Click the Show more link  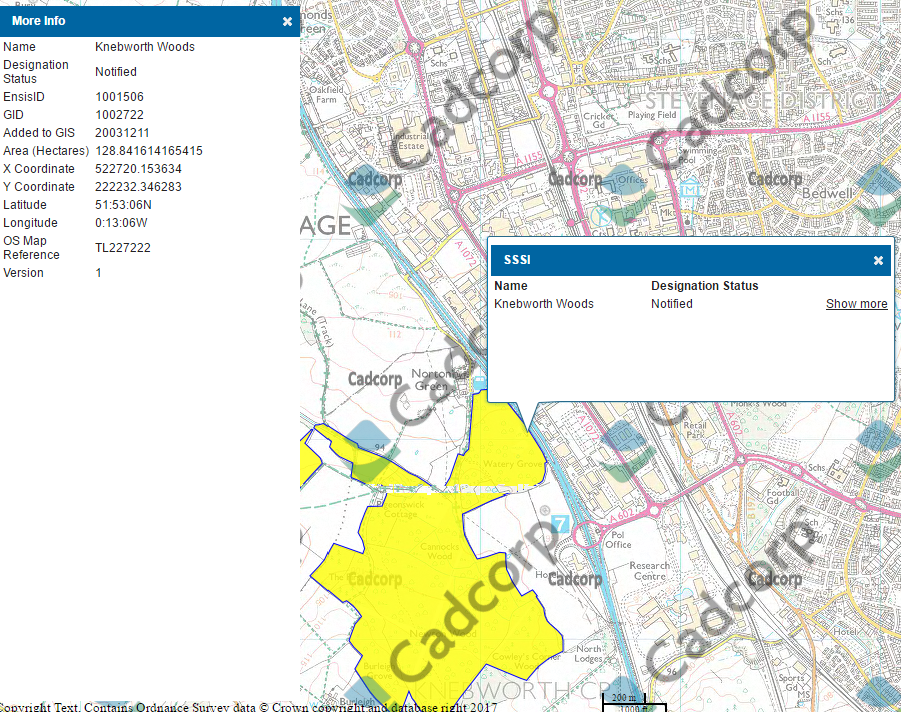tap(856, 304)
